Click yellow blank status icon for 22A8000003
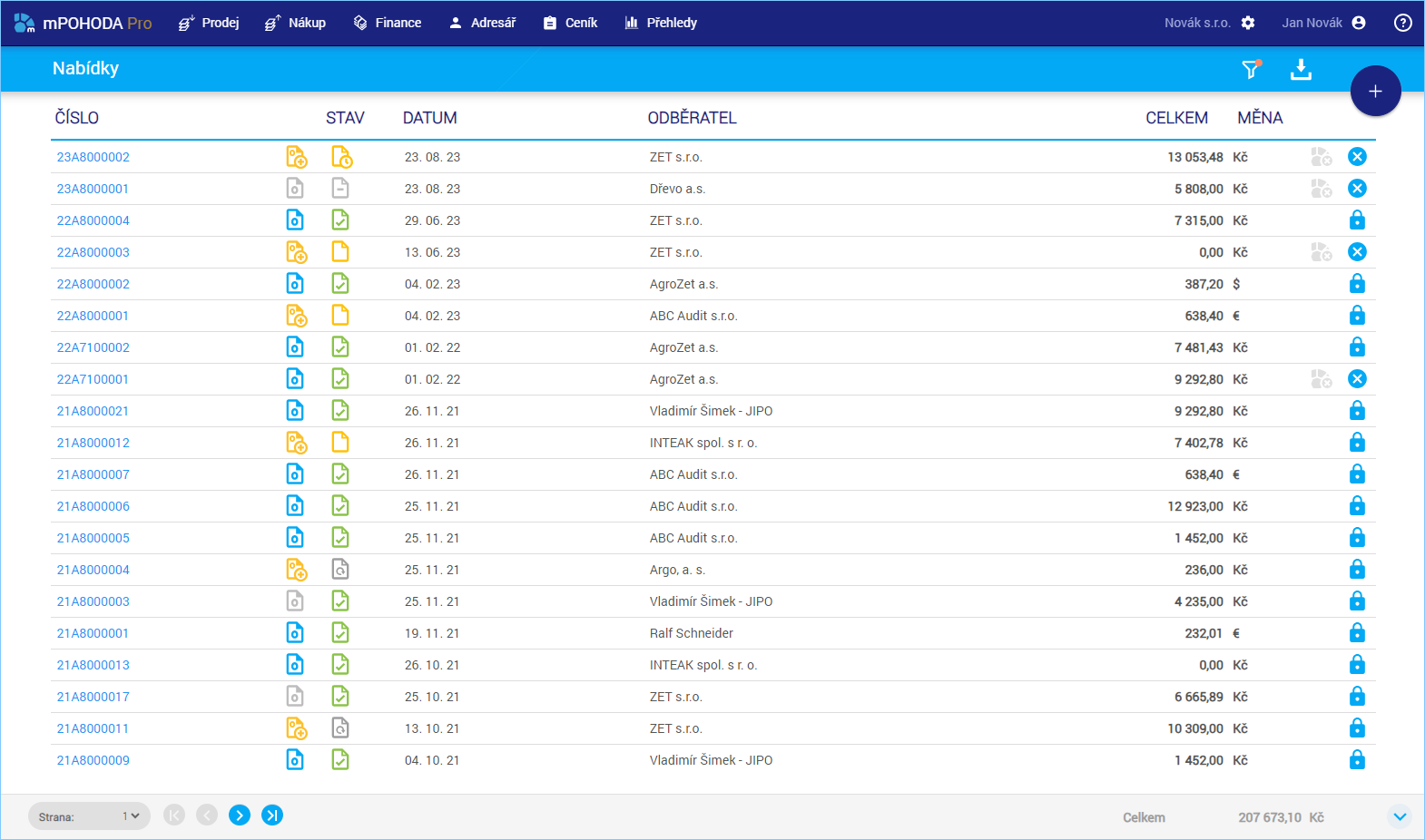 click(x=340, y=252)
